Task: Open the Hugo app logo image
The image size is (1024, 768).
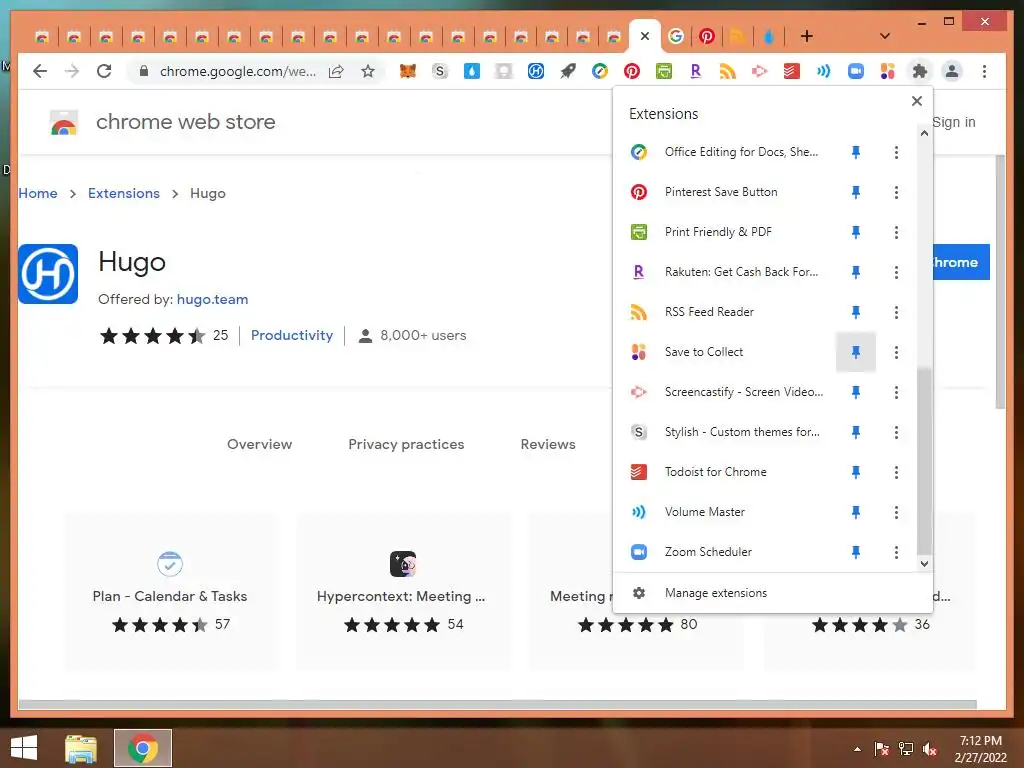Action: [48, 274]
